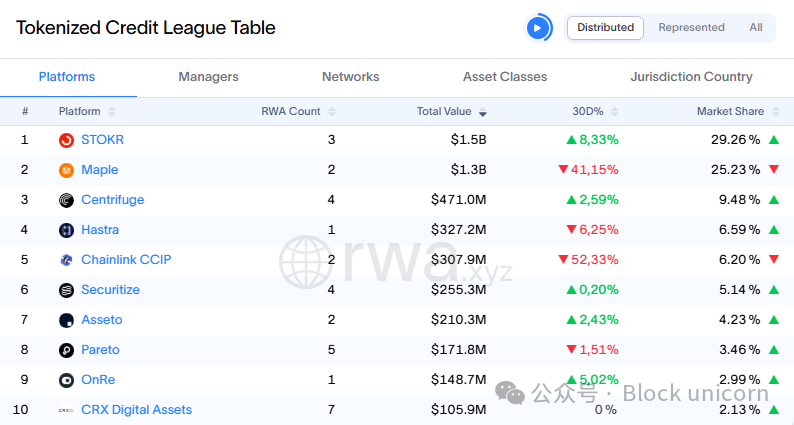Open the Managers tab
Viewport: 794px width, 425px height.
point(208,77)
